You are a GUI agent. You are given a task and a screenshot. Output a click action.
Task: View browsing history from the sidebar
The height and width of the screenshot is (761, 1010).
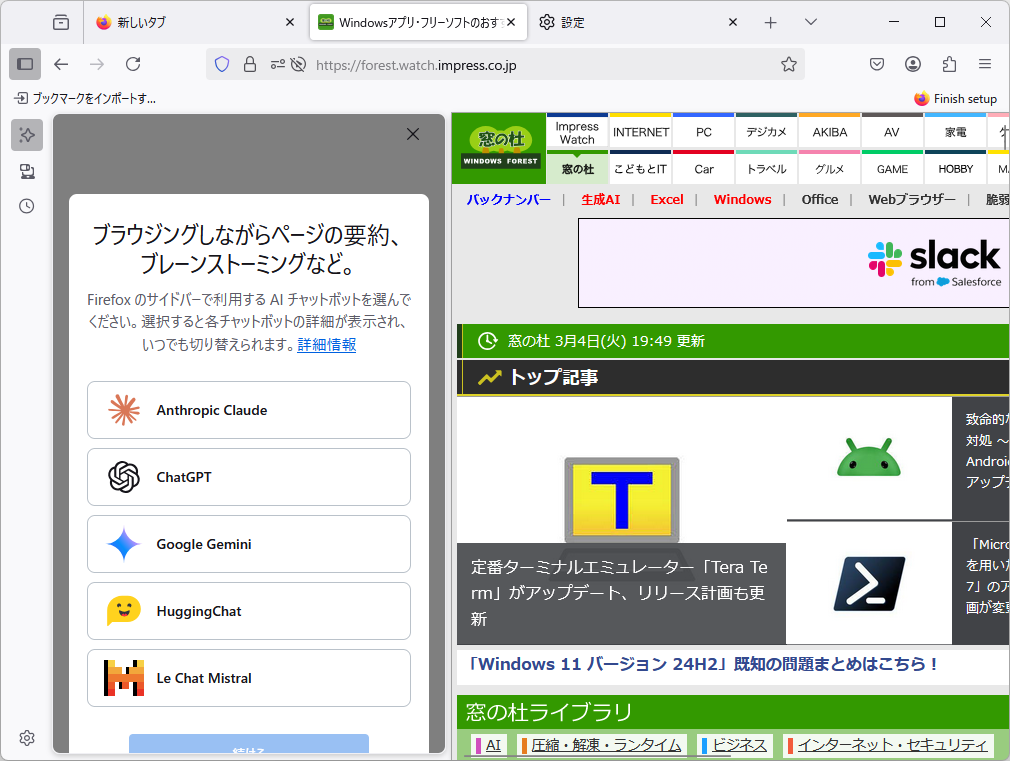pos(26,206)
